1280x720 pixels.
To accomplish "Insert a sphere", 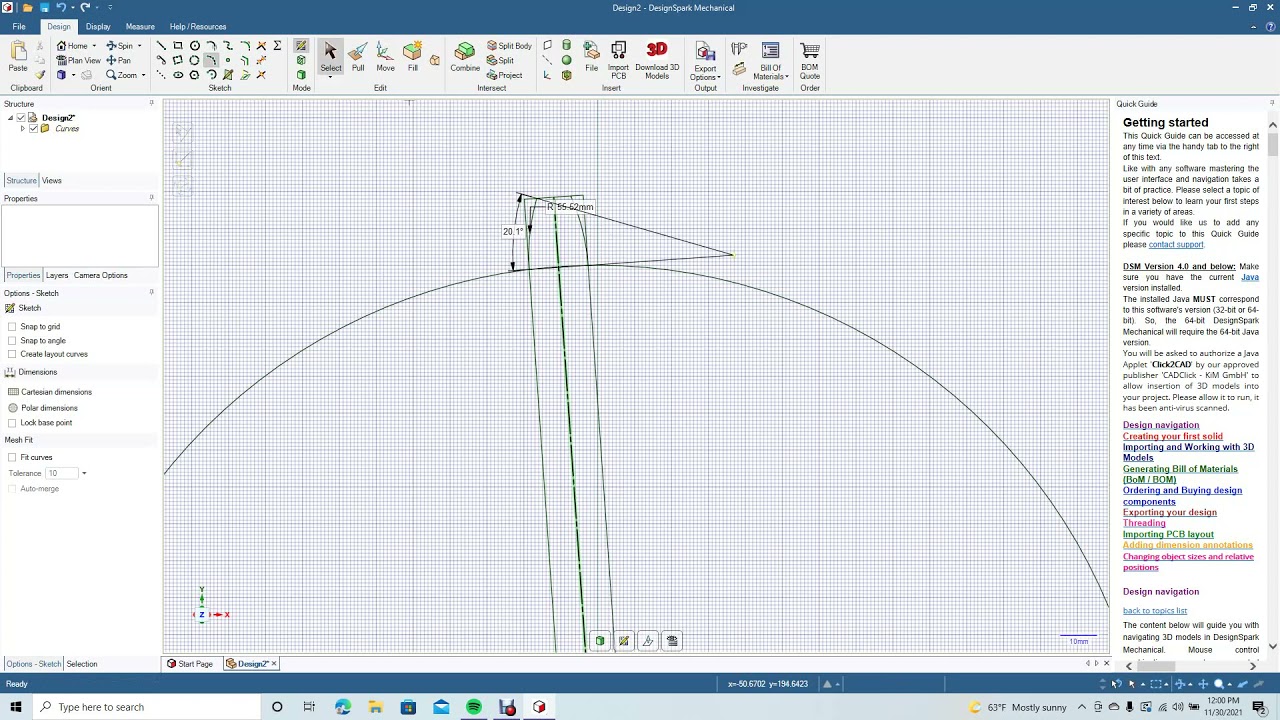I will (566, 61).
